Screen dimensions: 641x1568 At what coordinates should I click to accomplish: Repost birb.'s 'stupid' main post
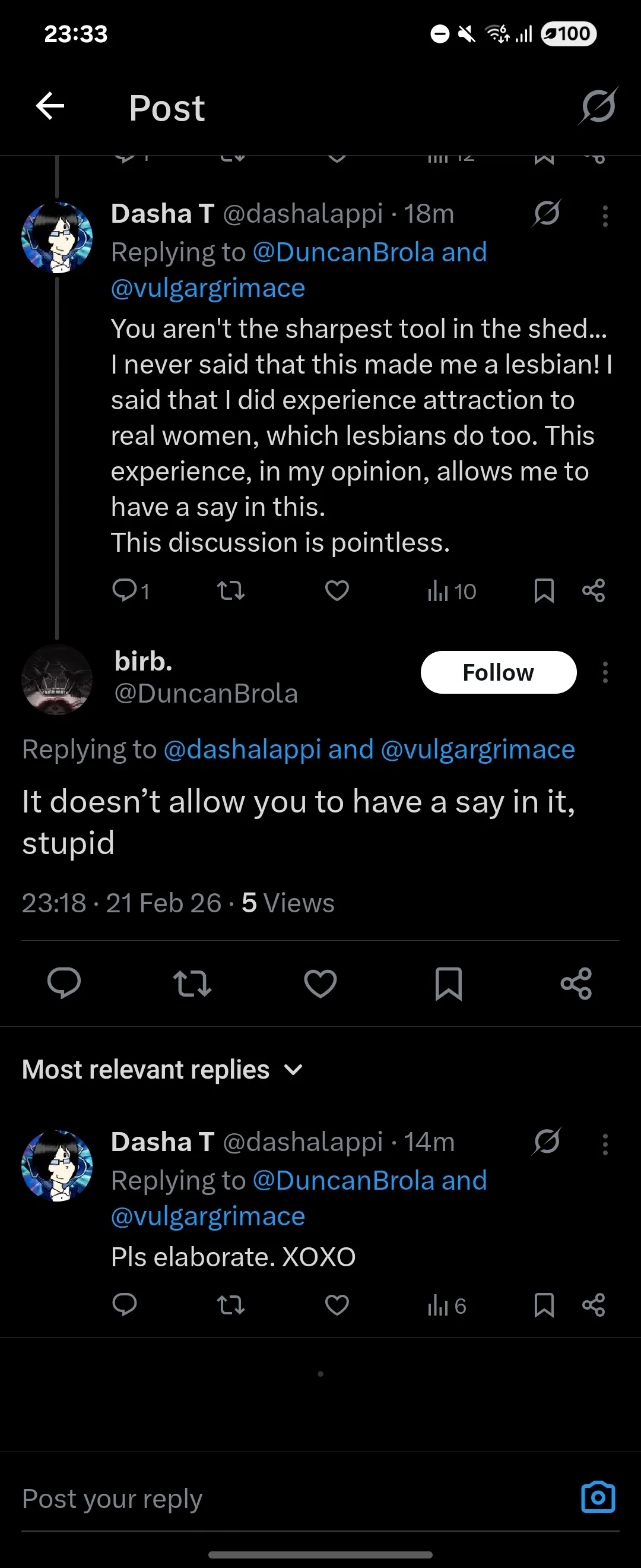pyautogui.click(x=192, y=984)
